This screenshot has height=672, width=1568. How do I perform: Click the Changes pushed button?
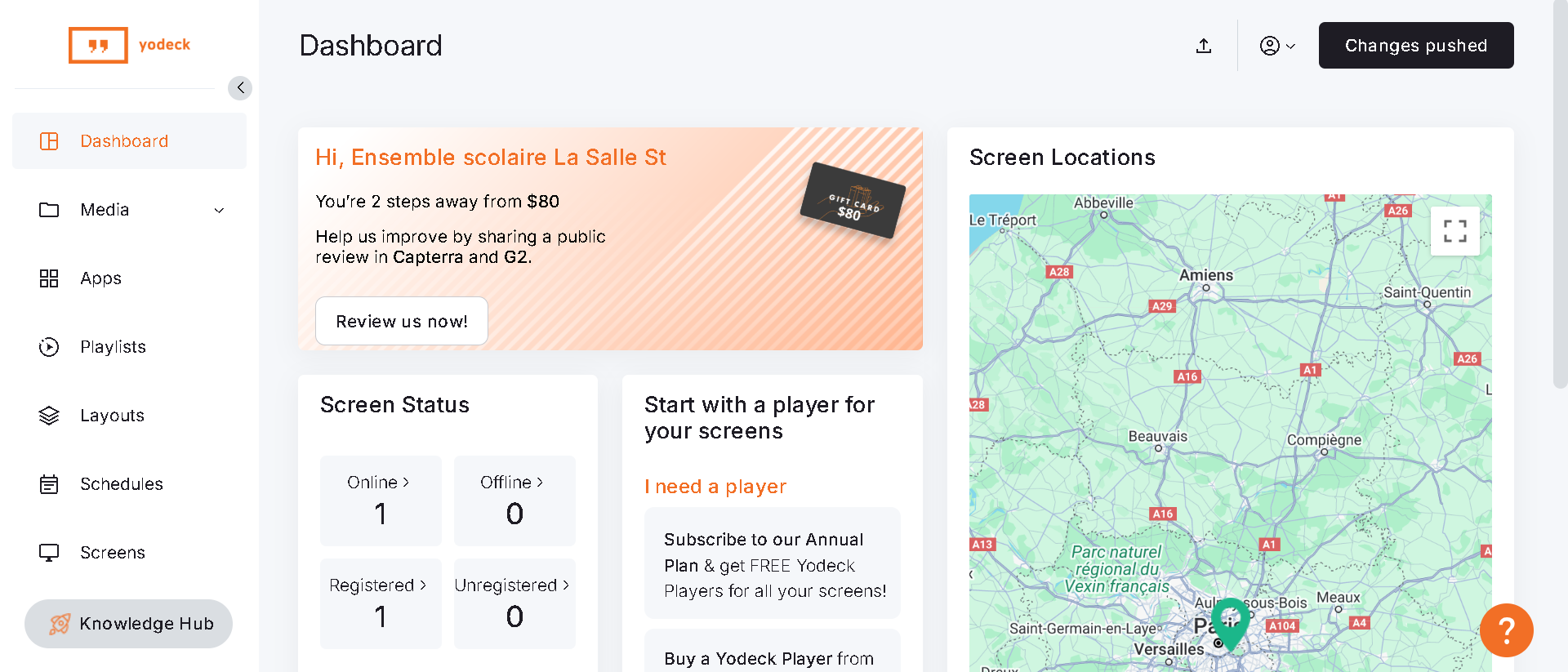1415,46
